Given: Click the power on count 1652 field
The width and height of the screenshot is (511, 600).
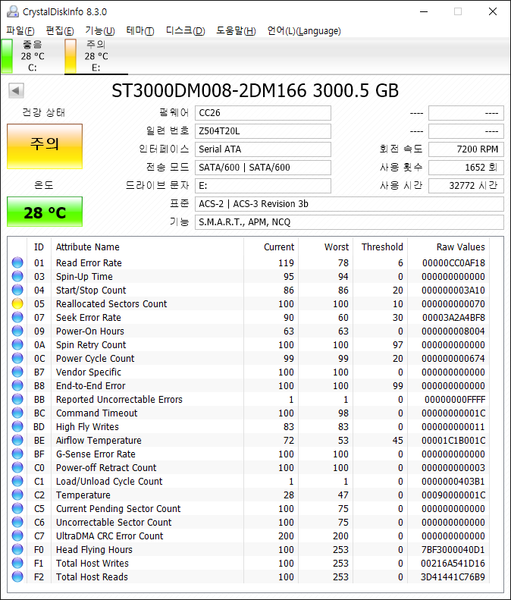Looking at the screenshot, I should pyautogui.click(x=466, y=168).
